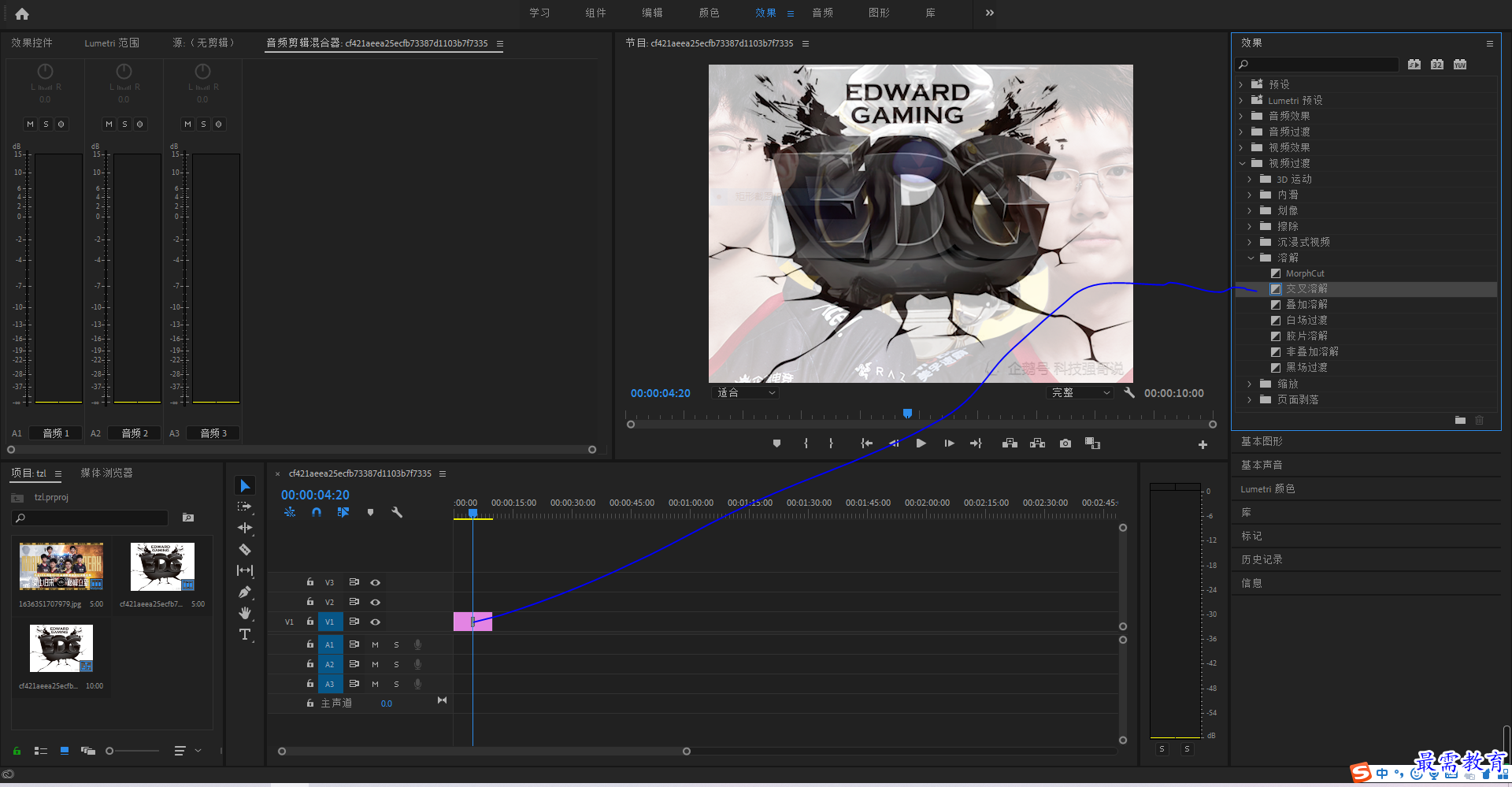Expand the 预设 effects folder
Viewport: 1512px width, 787px height.
(x=1241, y=84)
